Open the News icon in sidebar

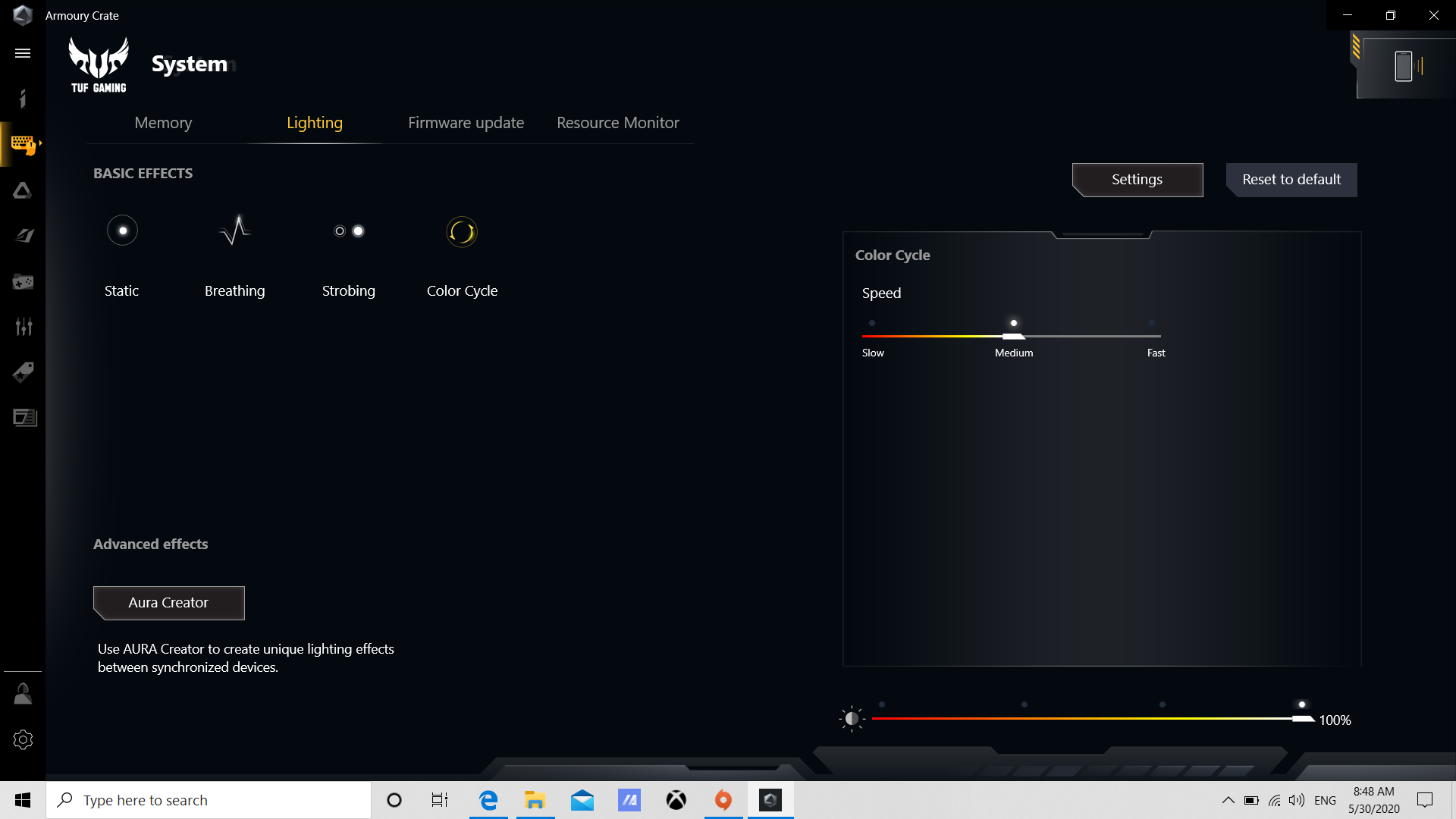coord(24,418)
